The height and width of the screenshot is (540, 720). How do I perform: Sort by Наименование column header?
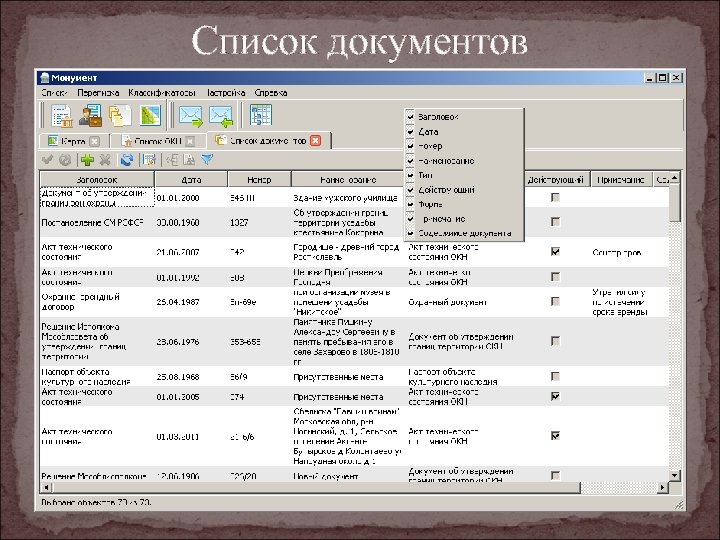point(348,180)
